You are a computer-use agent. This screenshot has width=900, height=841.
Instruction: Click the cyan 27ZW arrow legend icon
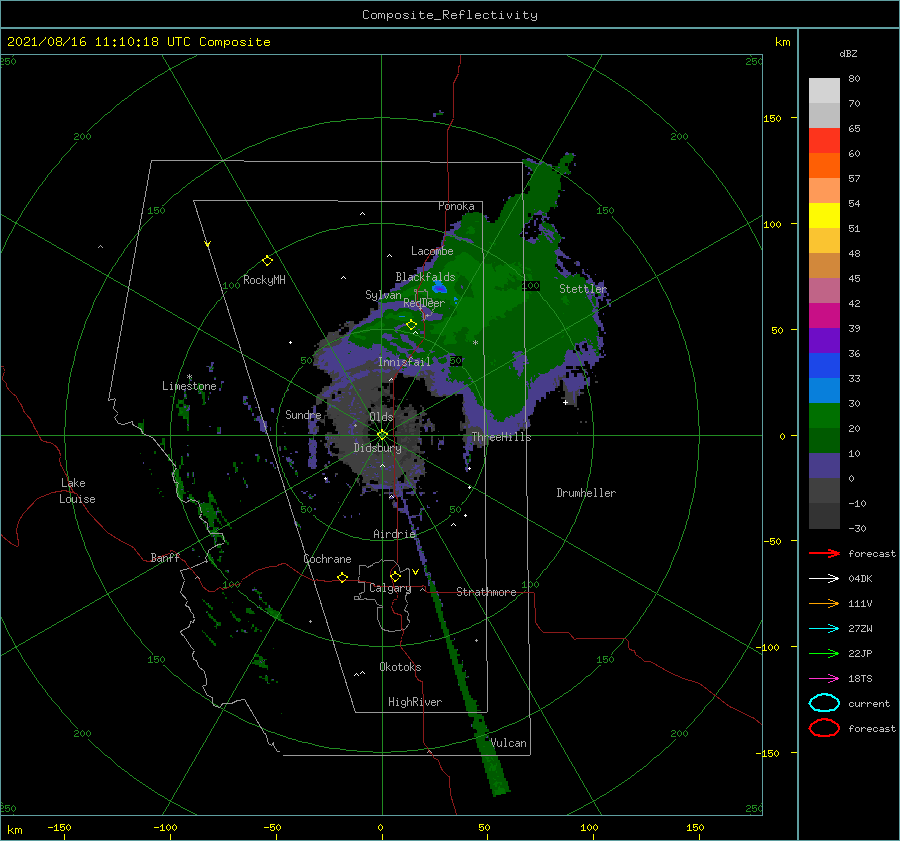pyautogui.click(x=824, y=628)
